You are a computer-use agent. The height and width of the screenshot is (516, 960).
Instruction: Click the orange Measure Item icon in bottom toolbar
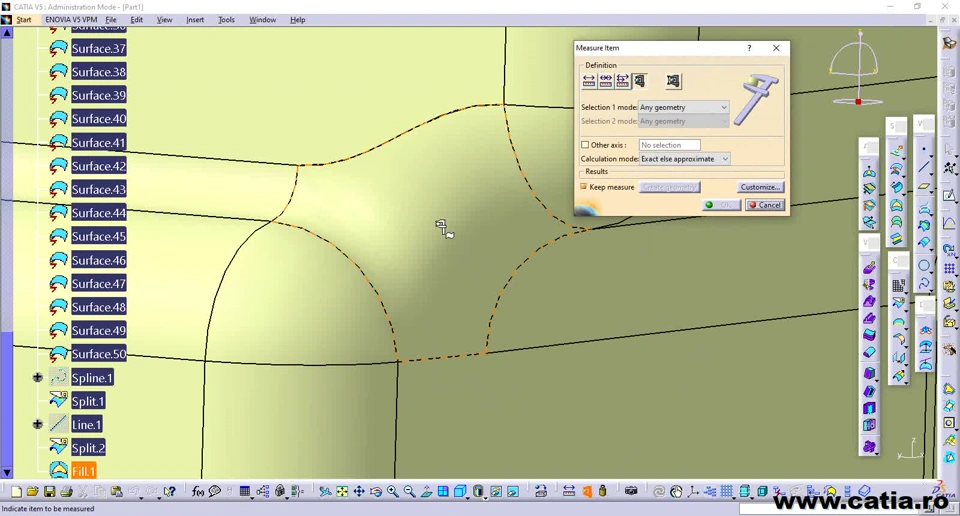587,491
